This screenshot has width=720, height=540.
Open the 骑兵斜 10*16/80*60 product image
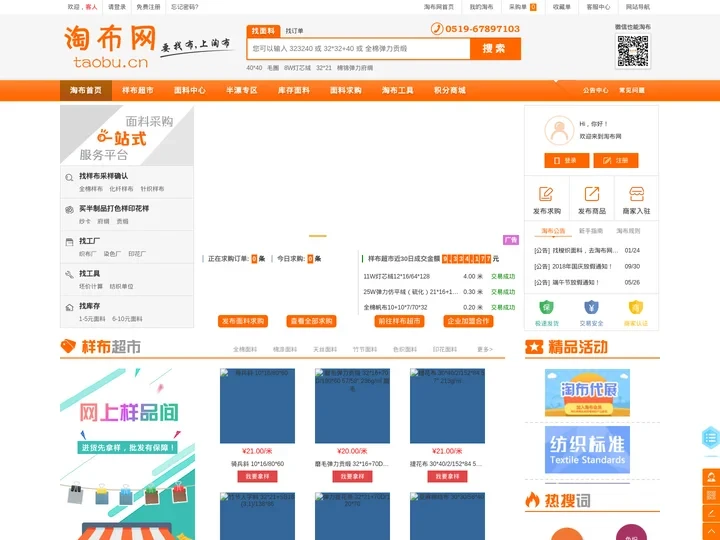pos(258,406)
